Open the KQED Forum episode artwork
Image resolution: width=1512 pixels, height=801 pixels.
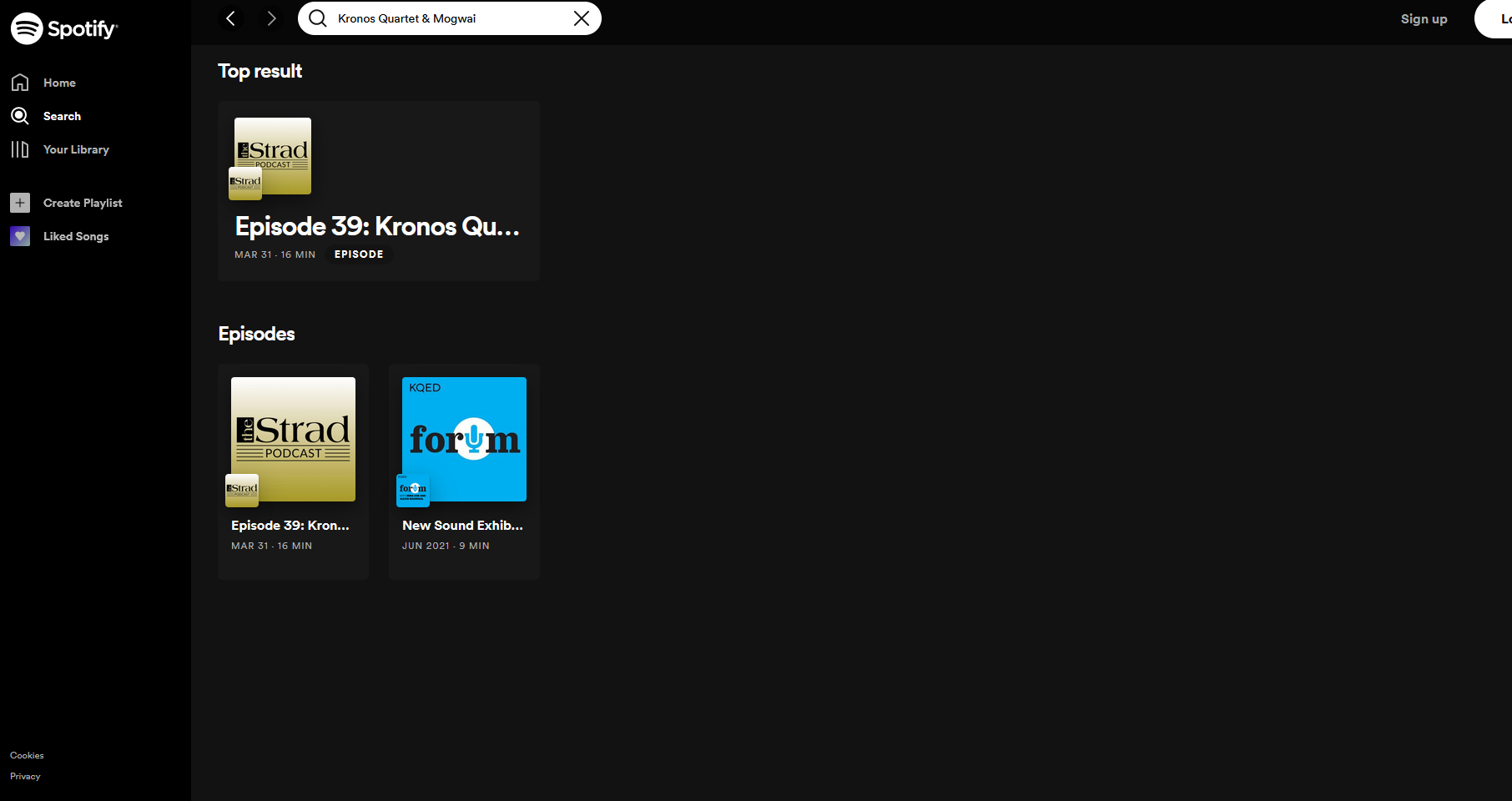click(x=464, y=439)
